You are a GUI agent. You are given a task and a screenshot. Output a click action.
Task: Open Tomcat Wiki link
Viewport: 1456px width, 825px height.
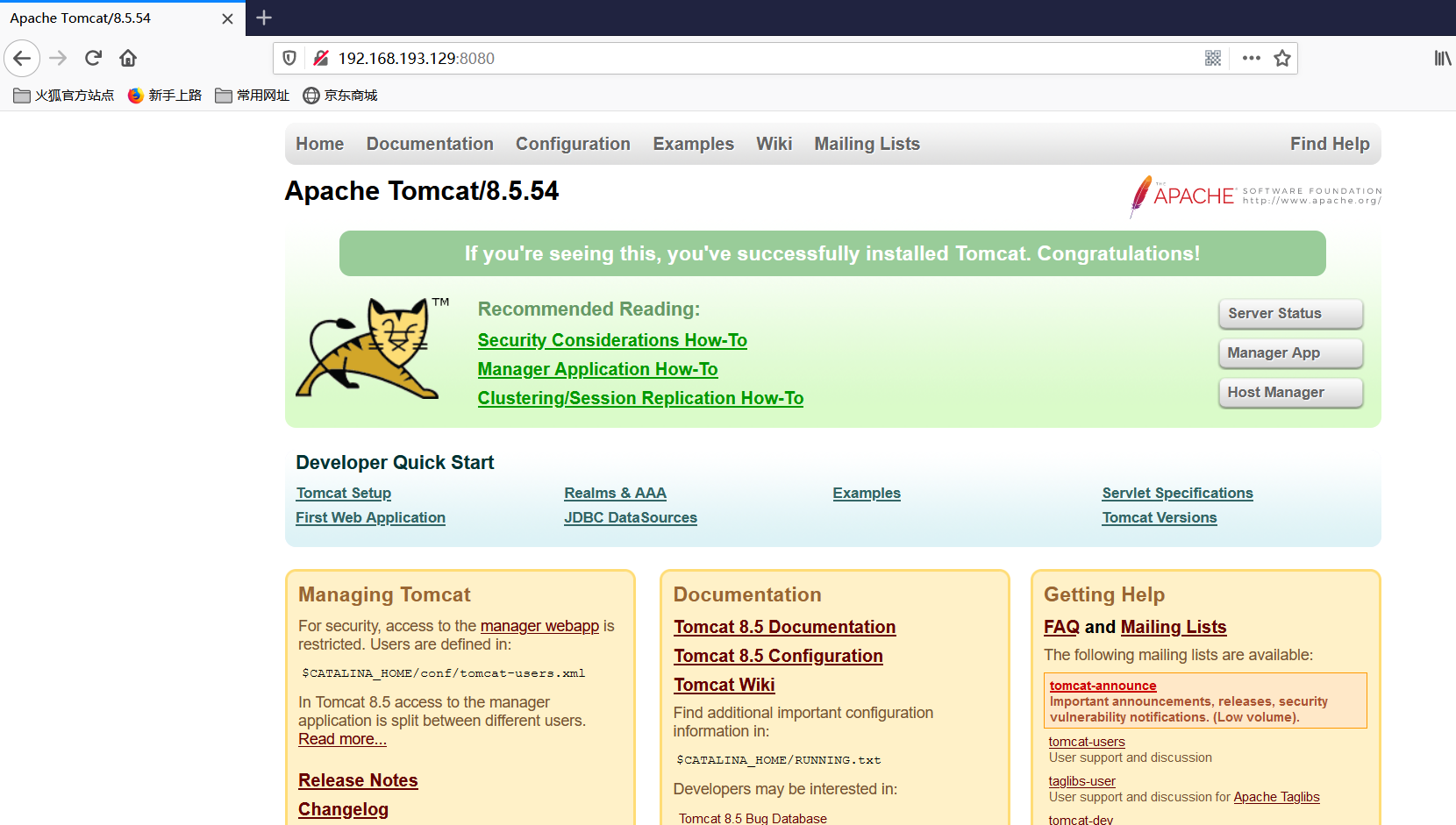(x=724, y=685)
